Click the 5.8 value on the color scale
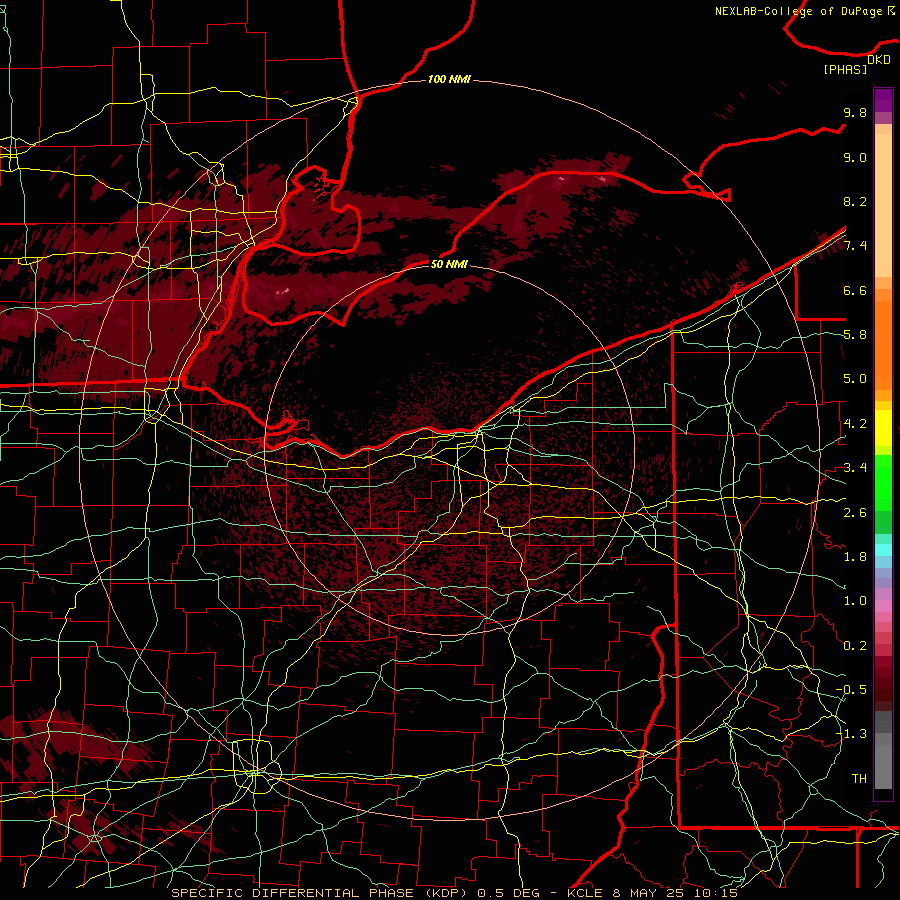This screenshot has height=900, width=900. click(x=855, y=335)
